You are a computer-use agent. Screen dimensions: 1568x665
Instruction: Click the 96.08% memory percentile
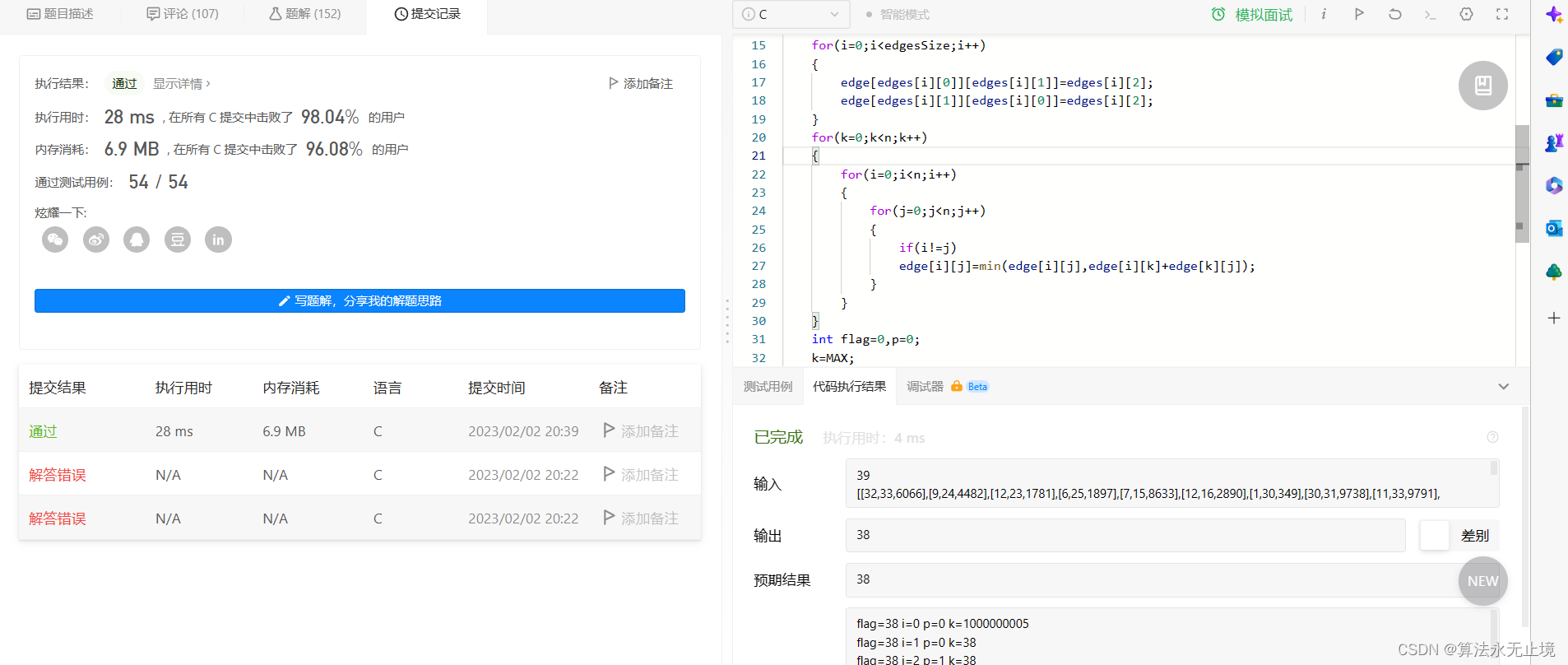coord(334,149)
